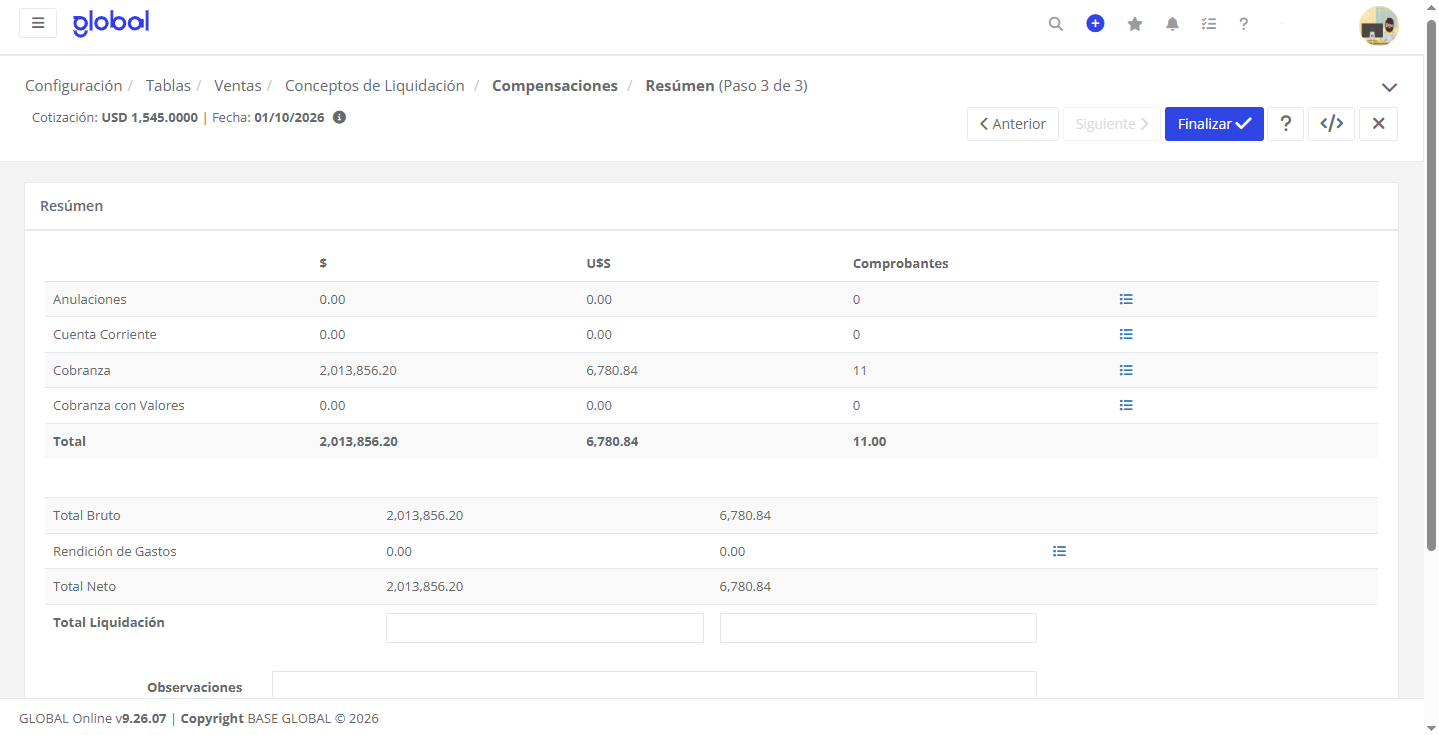This screenshot has height=735, width=1439.
Task: Click the search magnifier icon
Action: [x=1056, y=24]
